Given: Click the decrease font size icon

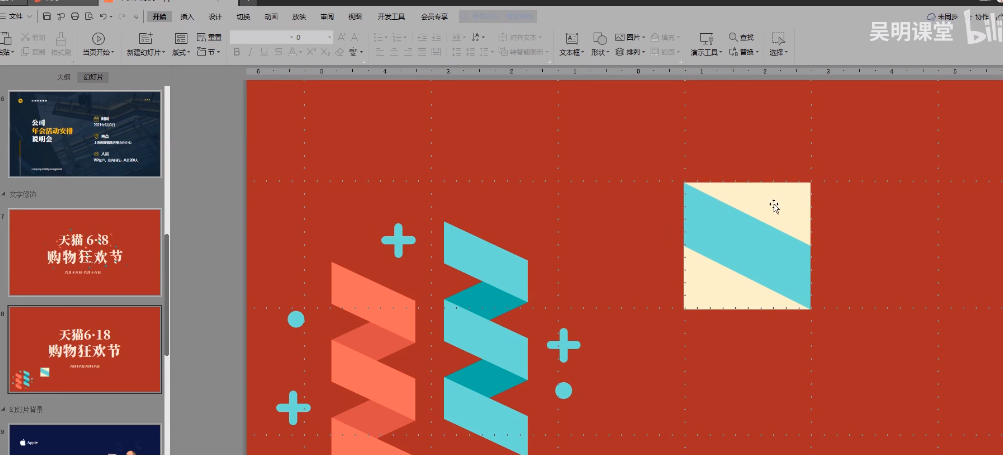Looking at the screenshot, I should click(x=355, y=38).
